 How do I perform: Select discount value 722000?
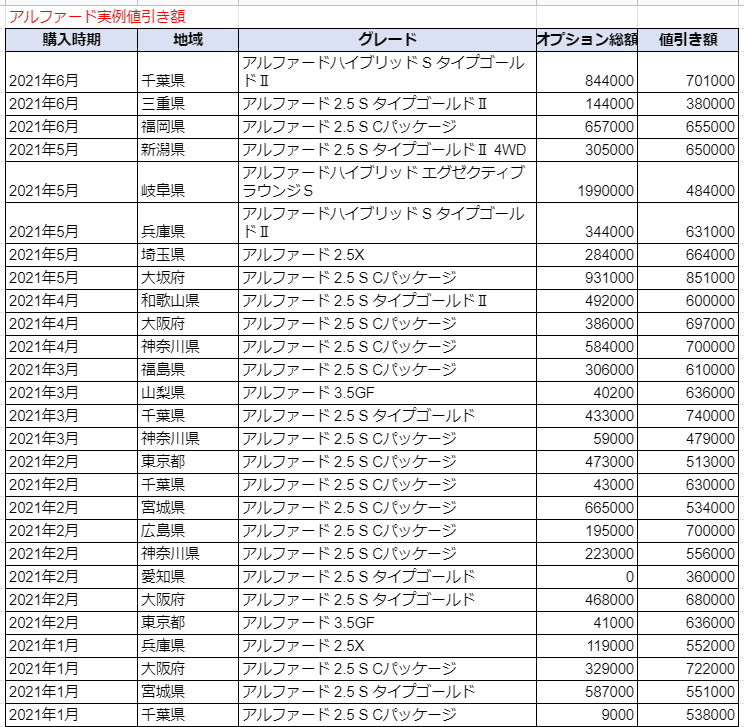tap(688, 669)
